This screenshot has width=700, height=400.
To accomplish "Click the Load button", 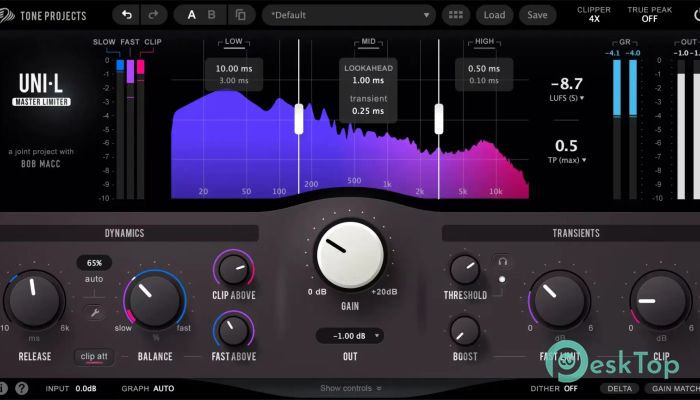I will (494, 15).
